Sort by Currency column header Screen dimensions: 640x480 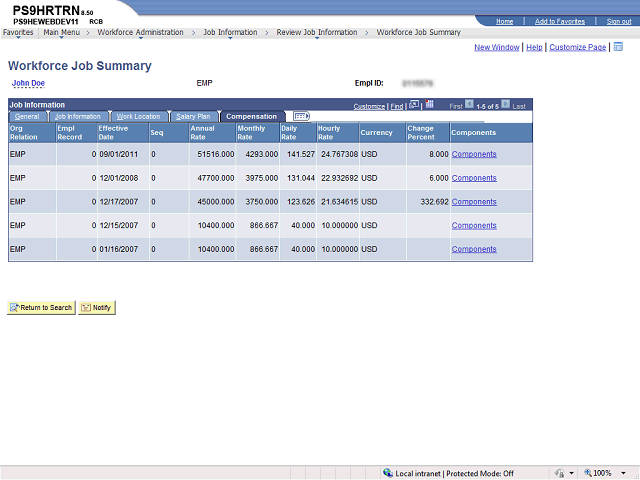[376, 133]
